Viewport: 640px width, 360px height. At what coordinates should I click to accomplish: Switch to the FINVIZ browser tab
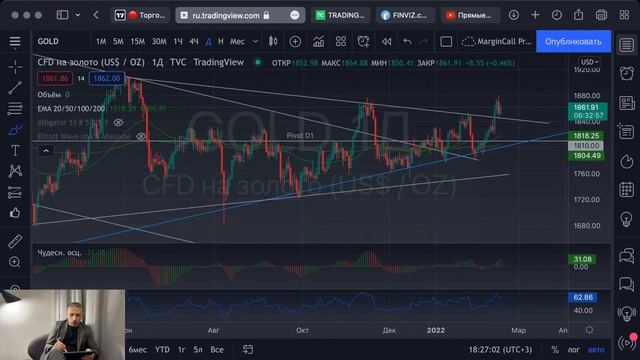tap(405, 15)
